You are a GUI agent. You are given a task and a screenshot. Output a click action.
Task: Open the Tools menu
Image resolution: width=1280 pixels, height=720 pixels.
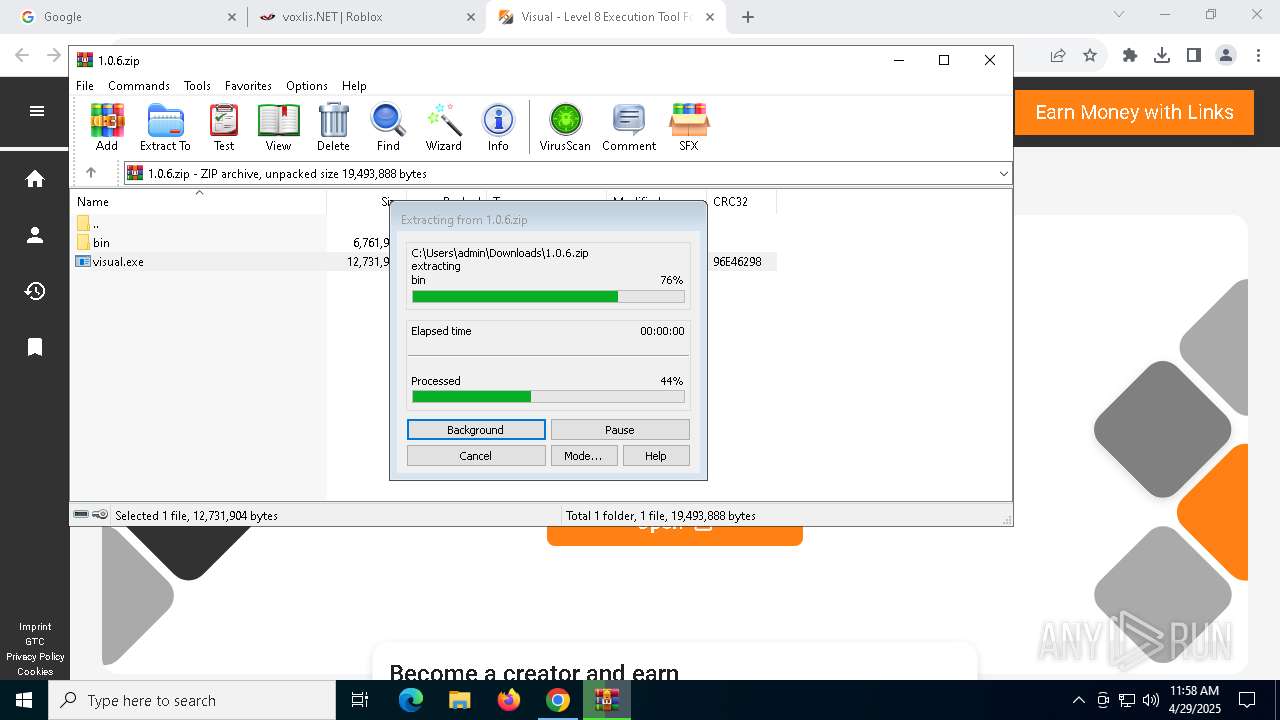(197, 86)
